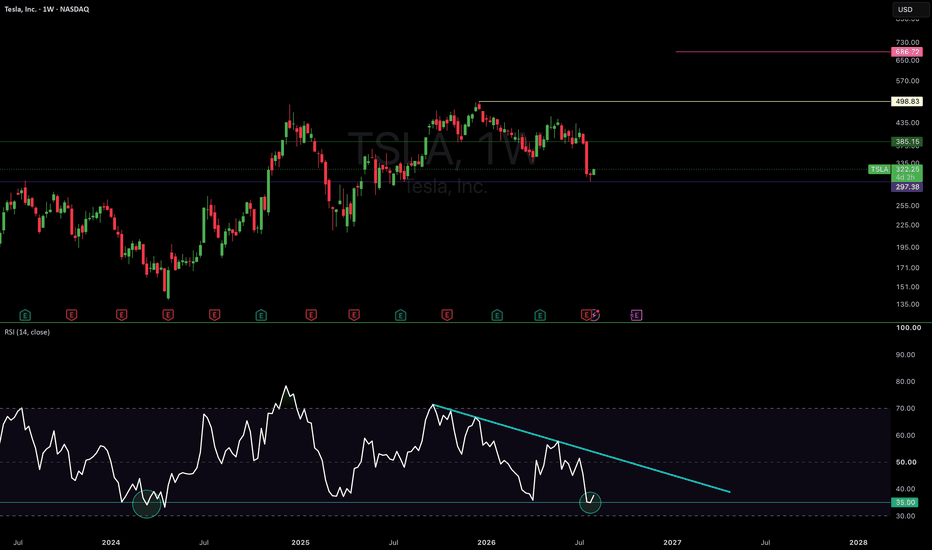The height and width of the screenshot is (550, 932).
Task: Click the RSI (14, close) indicator title
Action: (x=27, y=332)
